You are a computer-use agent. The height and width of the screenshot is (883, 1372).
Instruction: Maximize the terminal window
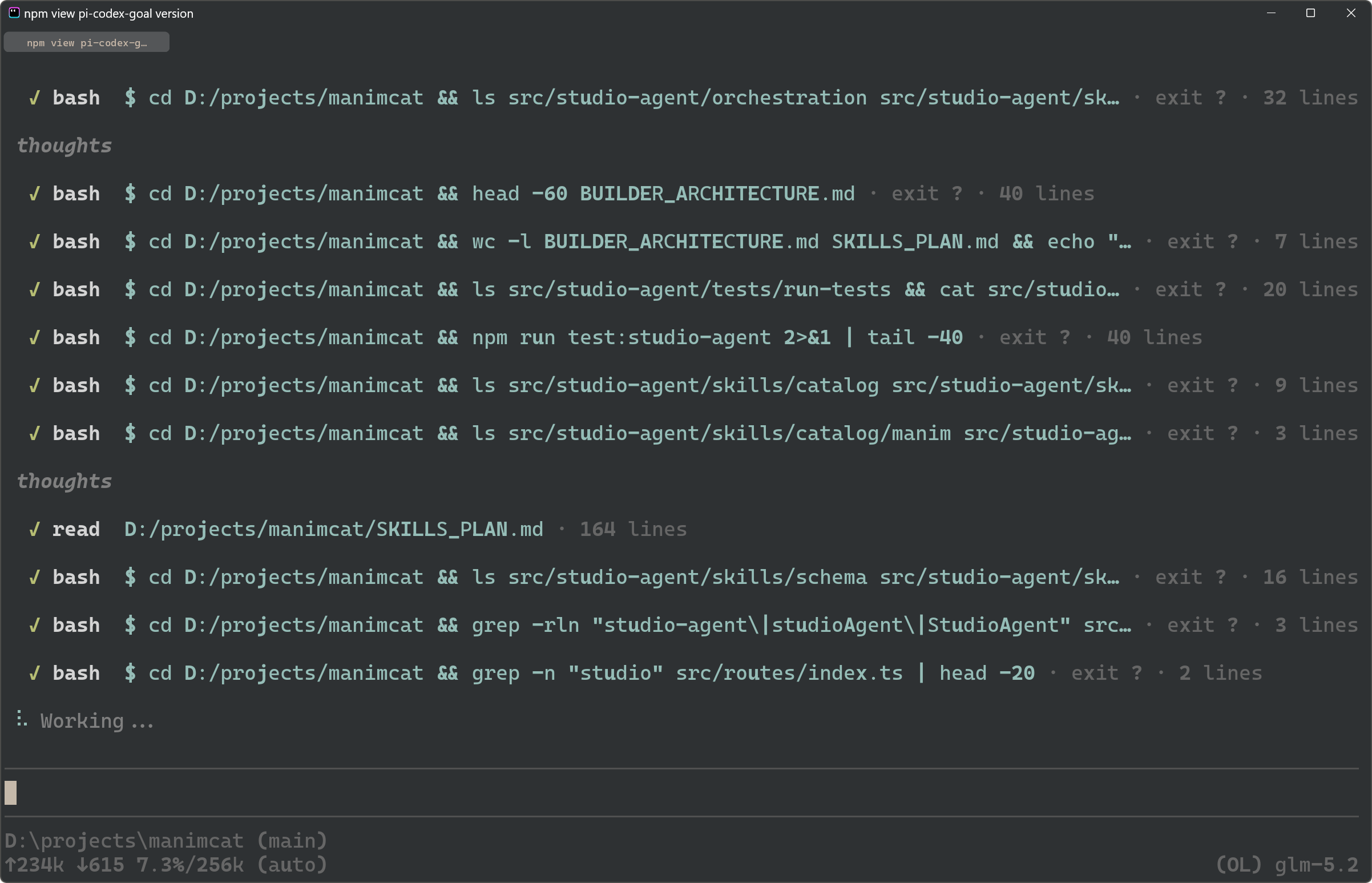coord(1311,13)
